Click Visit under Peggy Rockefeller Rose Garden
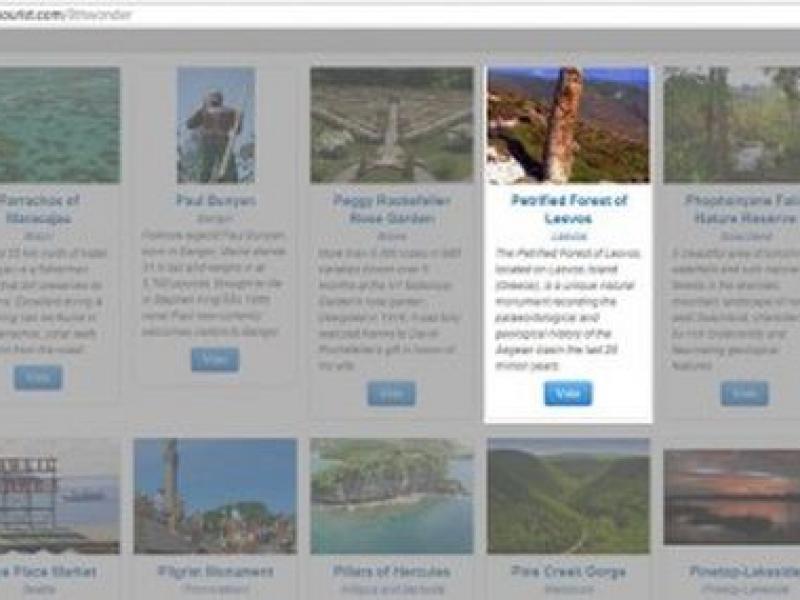 [x=391, y=393]
